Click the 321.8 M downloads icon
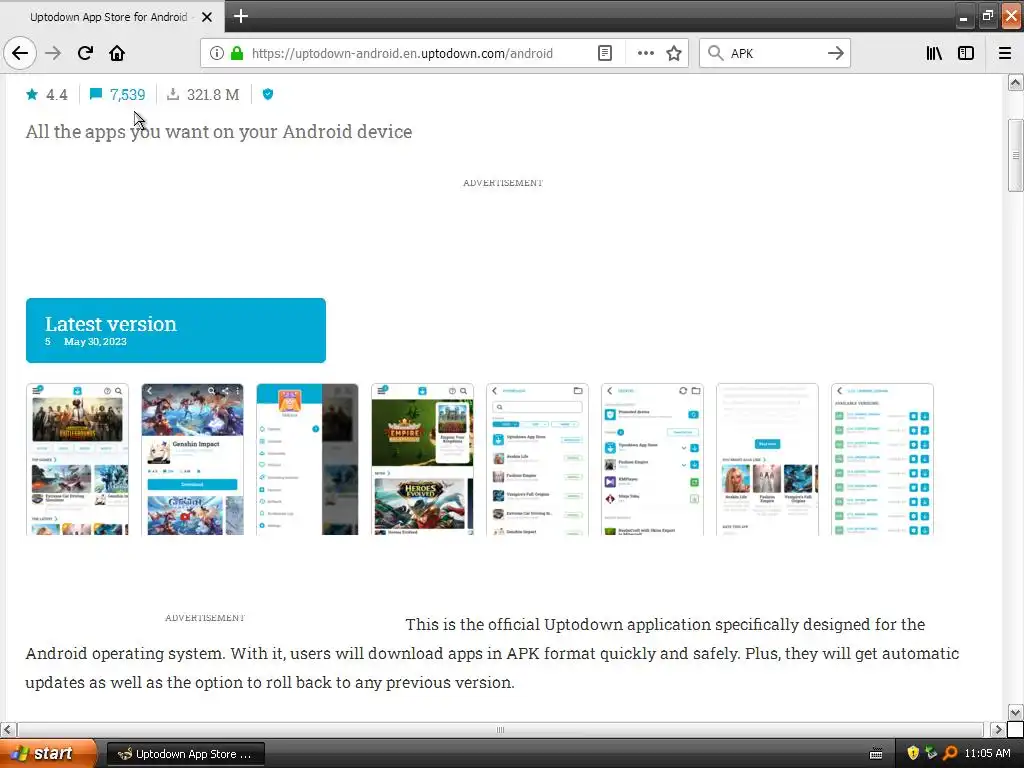 point(173,95)
